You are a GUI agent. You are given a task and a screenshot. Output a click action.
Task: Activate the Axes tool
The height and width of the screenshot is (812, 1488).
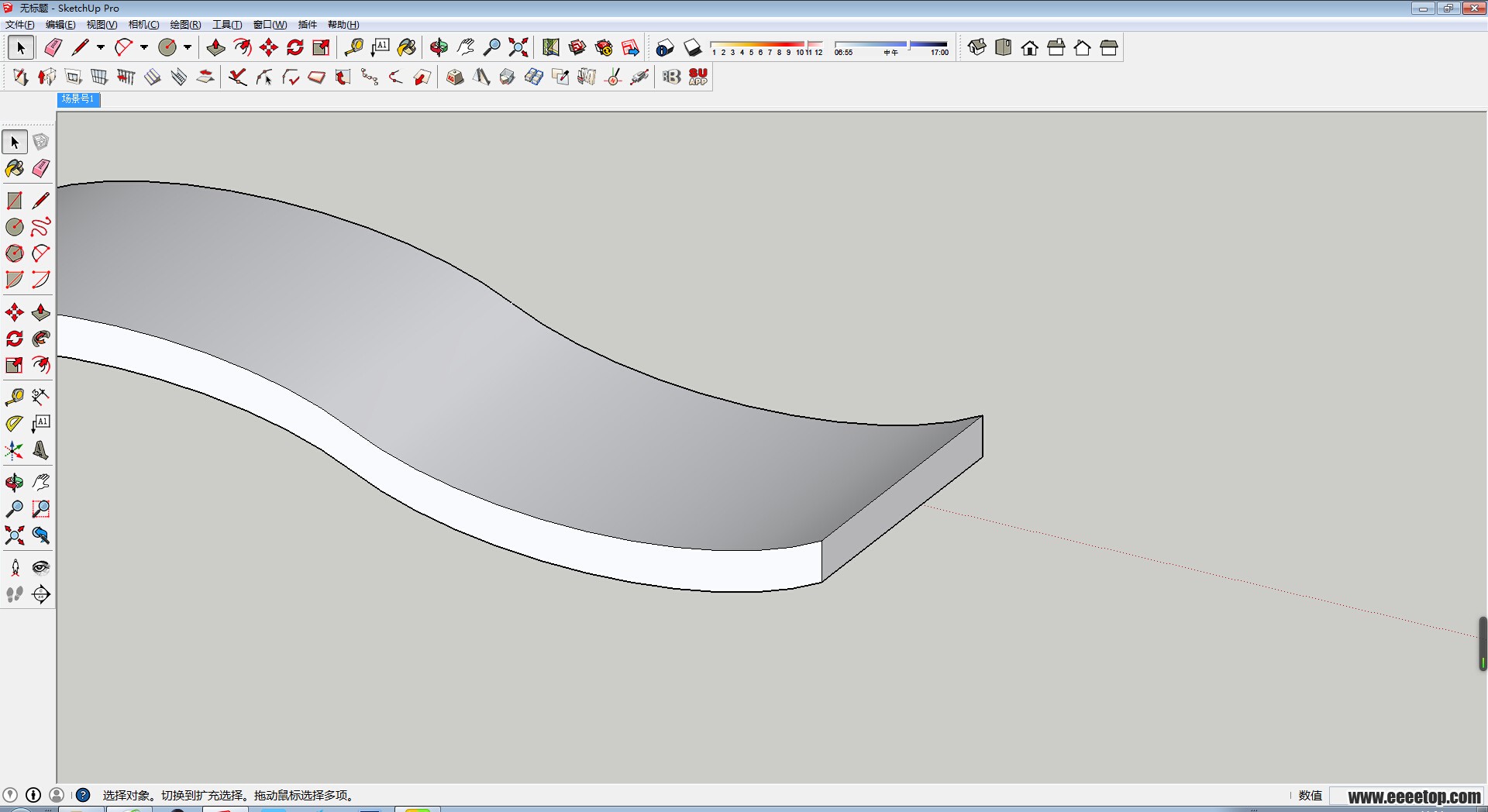click(x=15, y=450)
